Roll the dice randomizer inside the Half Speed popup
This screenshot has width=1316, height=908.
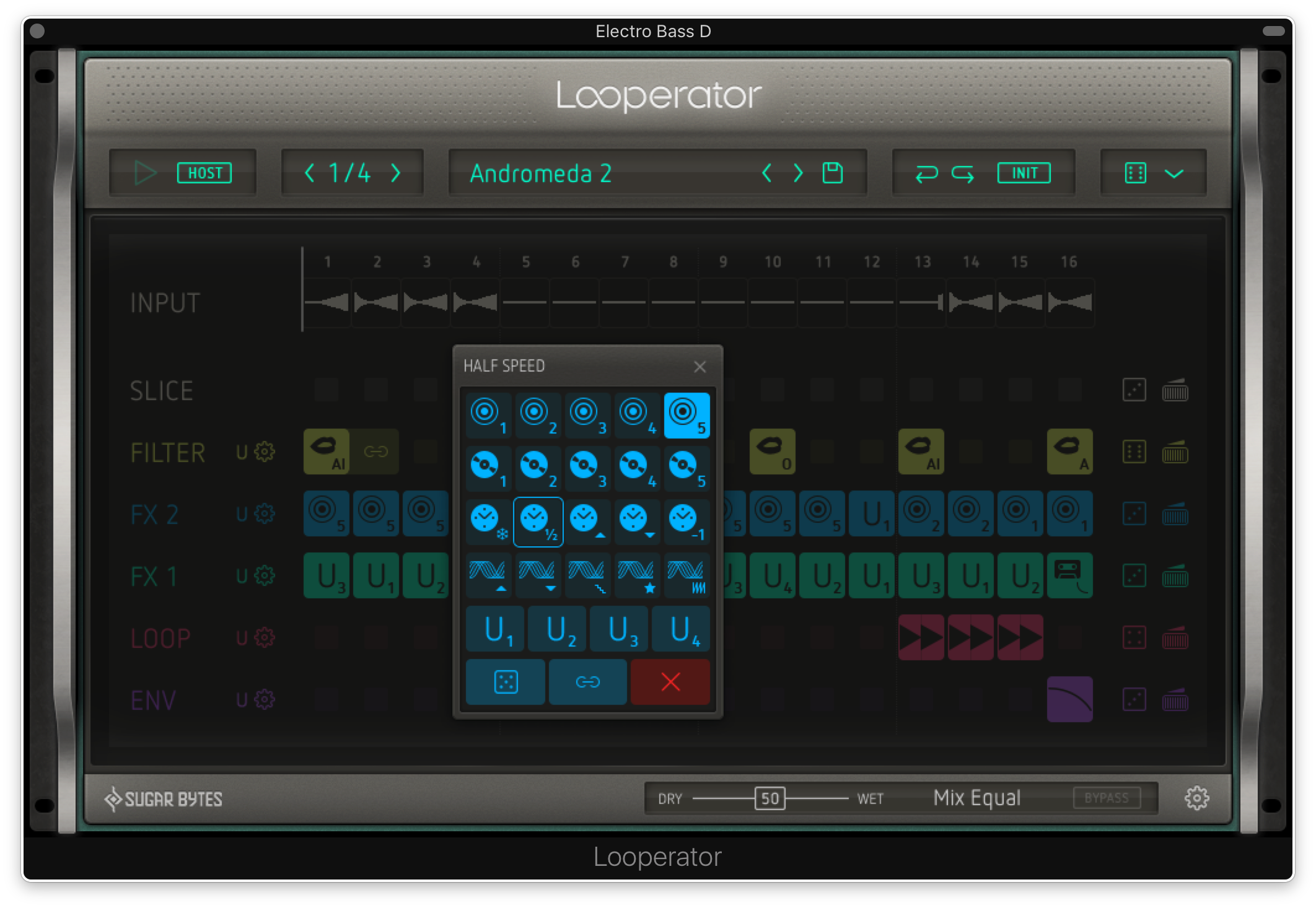[505, 682]
